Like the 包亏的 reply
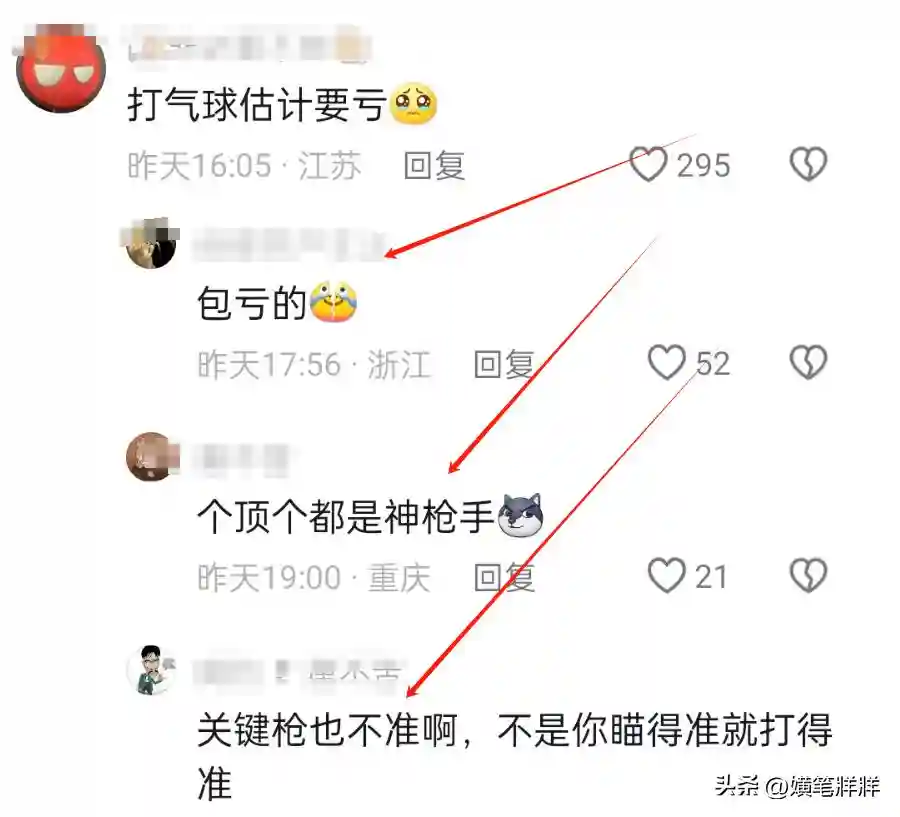The height and width of the screenshot is (817, 900). click(666, 363)
